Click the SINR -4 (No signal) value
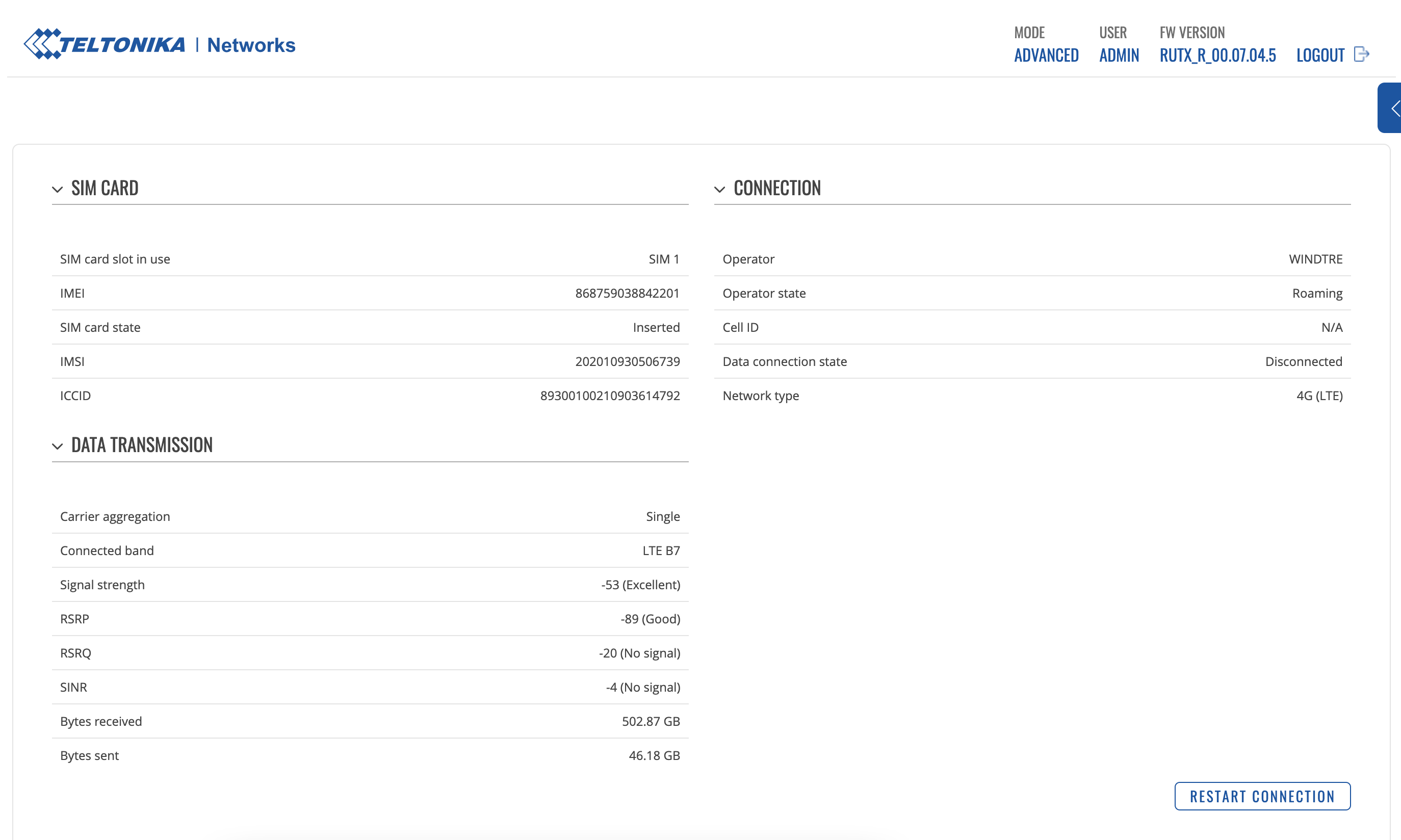The width and height of the screenshot is (1401, 840). point(643,687)
